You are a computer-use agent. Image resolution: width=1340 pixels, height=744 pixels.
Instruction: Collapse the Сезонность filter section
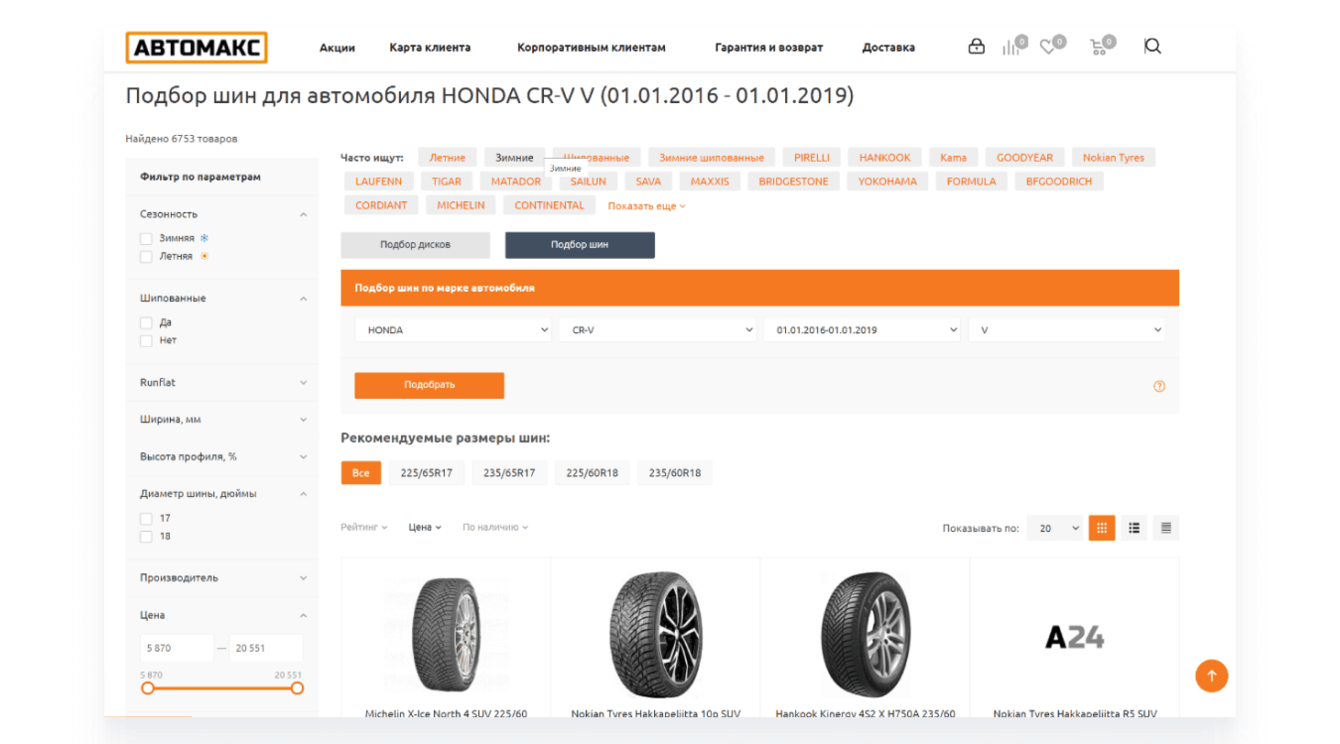click(x=303, y=214)
